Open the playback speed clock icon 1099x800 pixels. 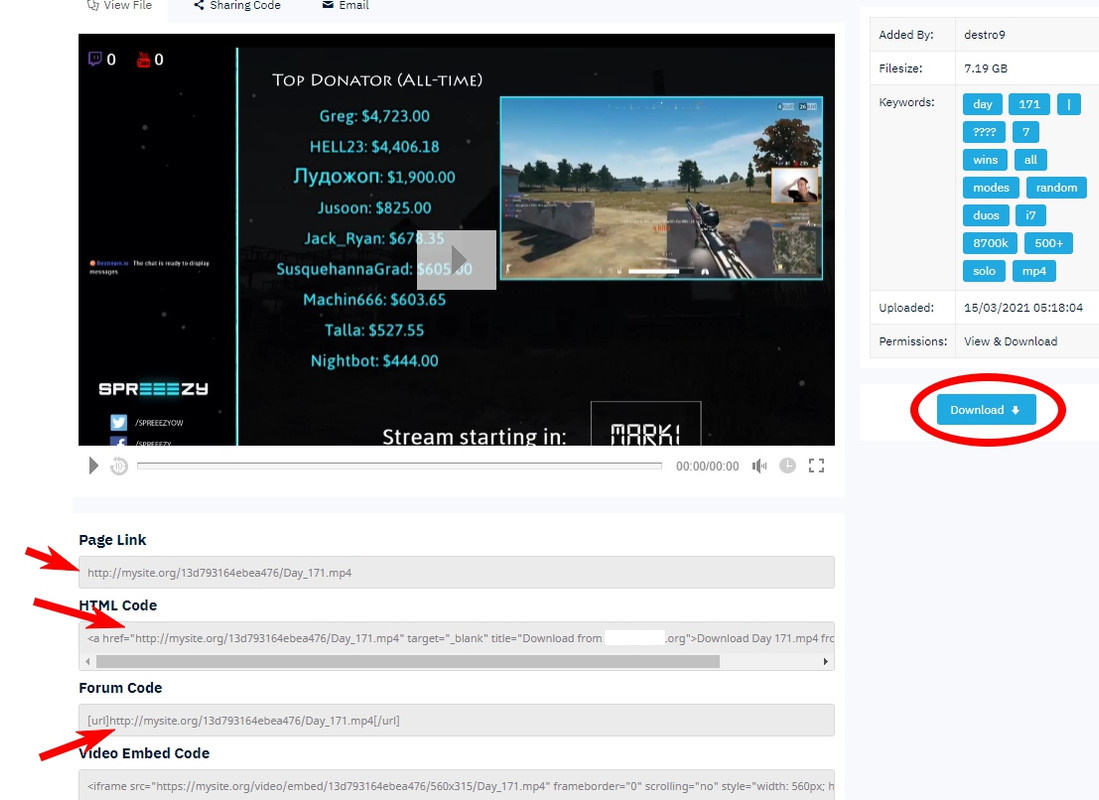coord(788,466)
